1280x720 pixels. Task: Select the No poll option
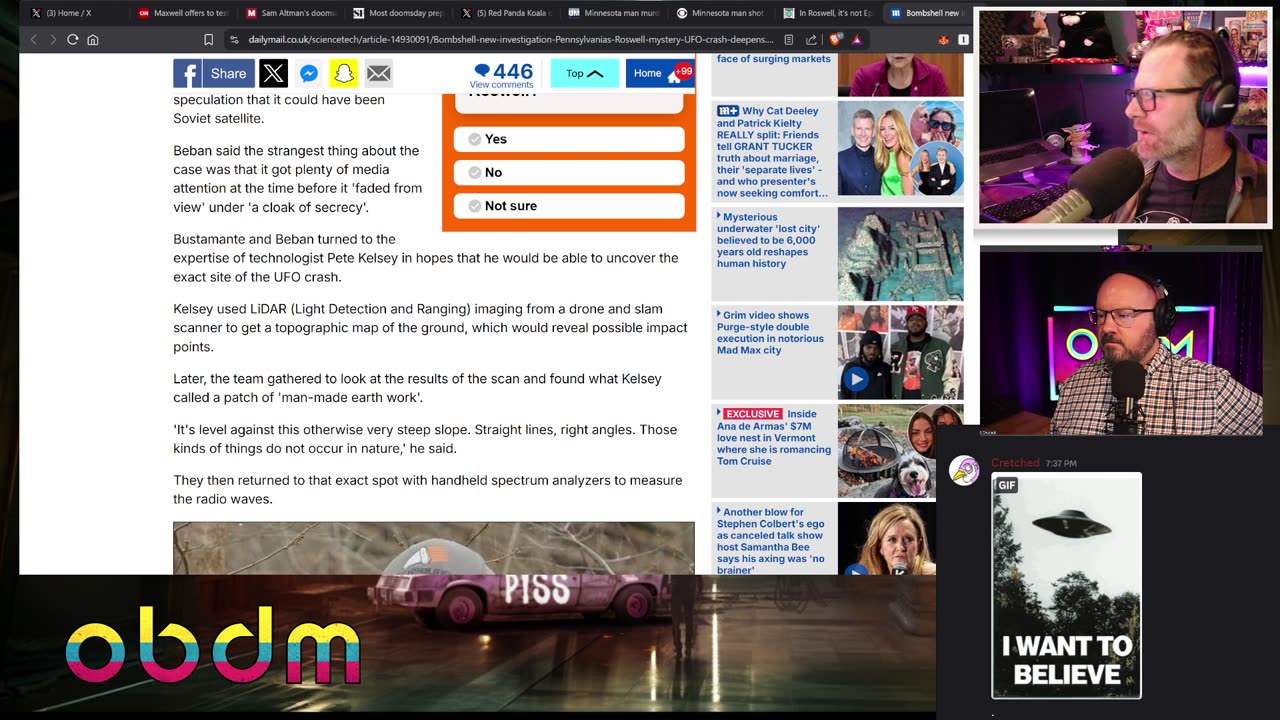(x=569, y=172)
